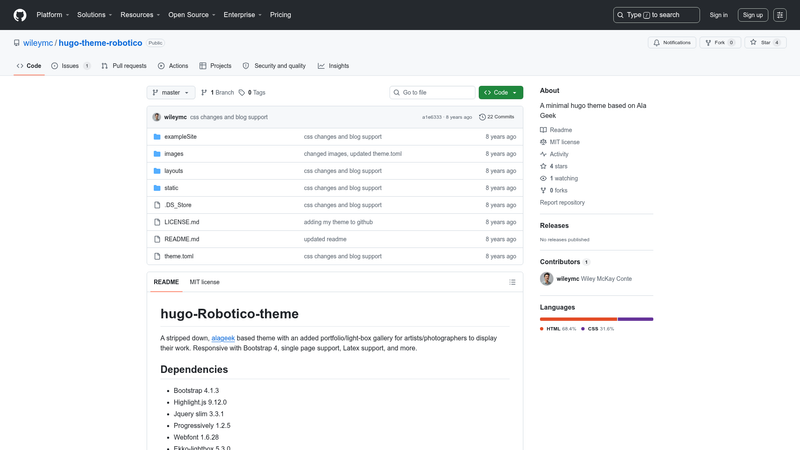Open the Copilot/app menu icon beside Sign up
This screenshot has width=800, height=450.
pyautogui.click(x=780, y=15)
